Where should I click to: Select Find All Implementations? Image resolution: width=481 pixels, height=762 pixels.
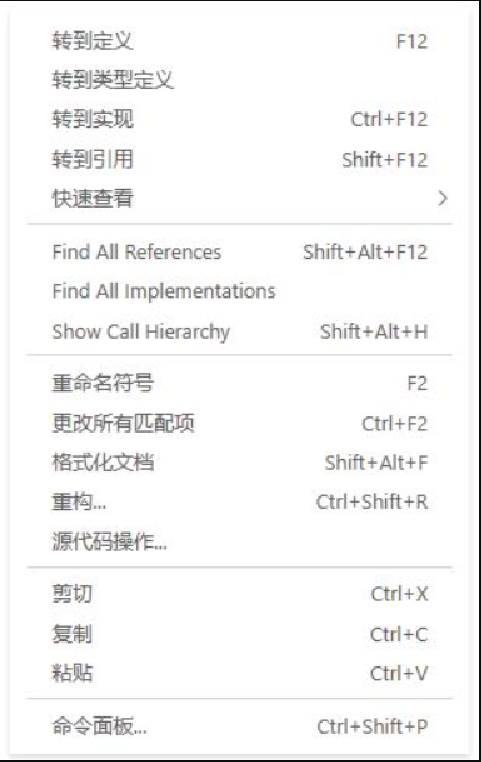[x=240, y=292]
